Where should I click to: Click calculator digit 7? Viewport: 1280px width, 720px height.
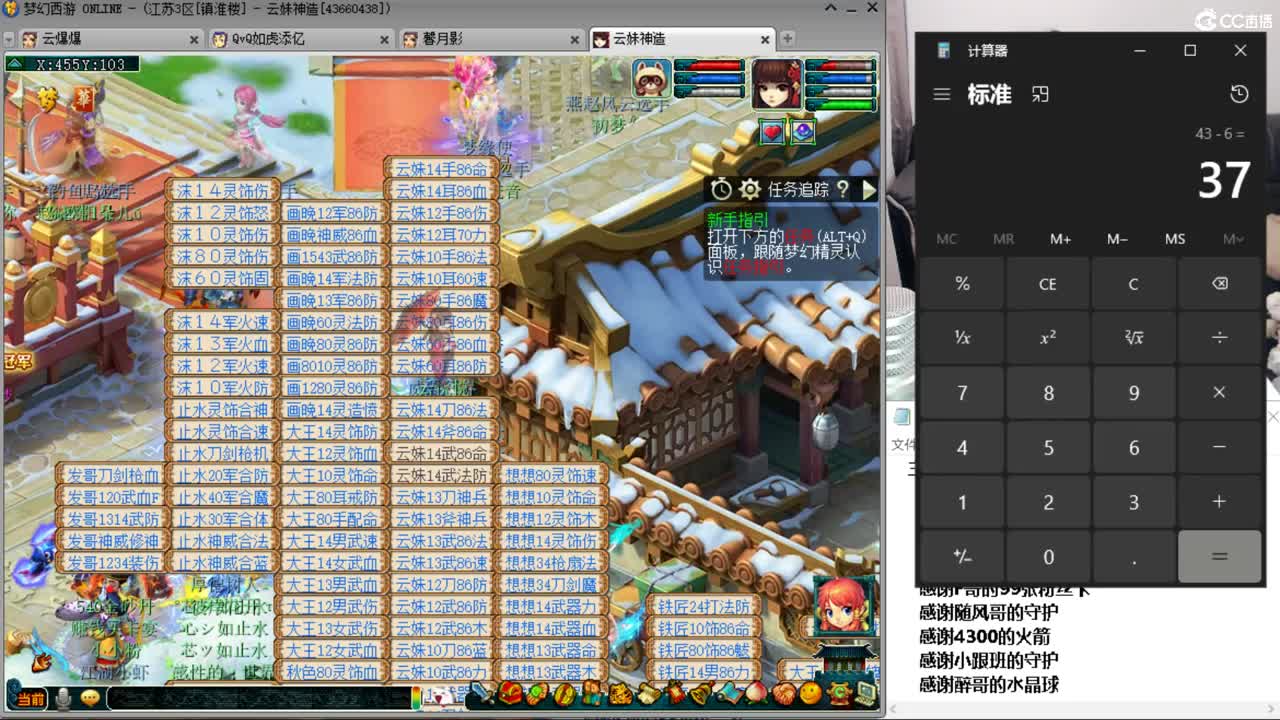[x=962, y=393]
